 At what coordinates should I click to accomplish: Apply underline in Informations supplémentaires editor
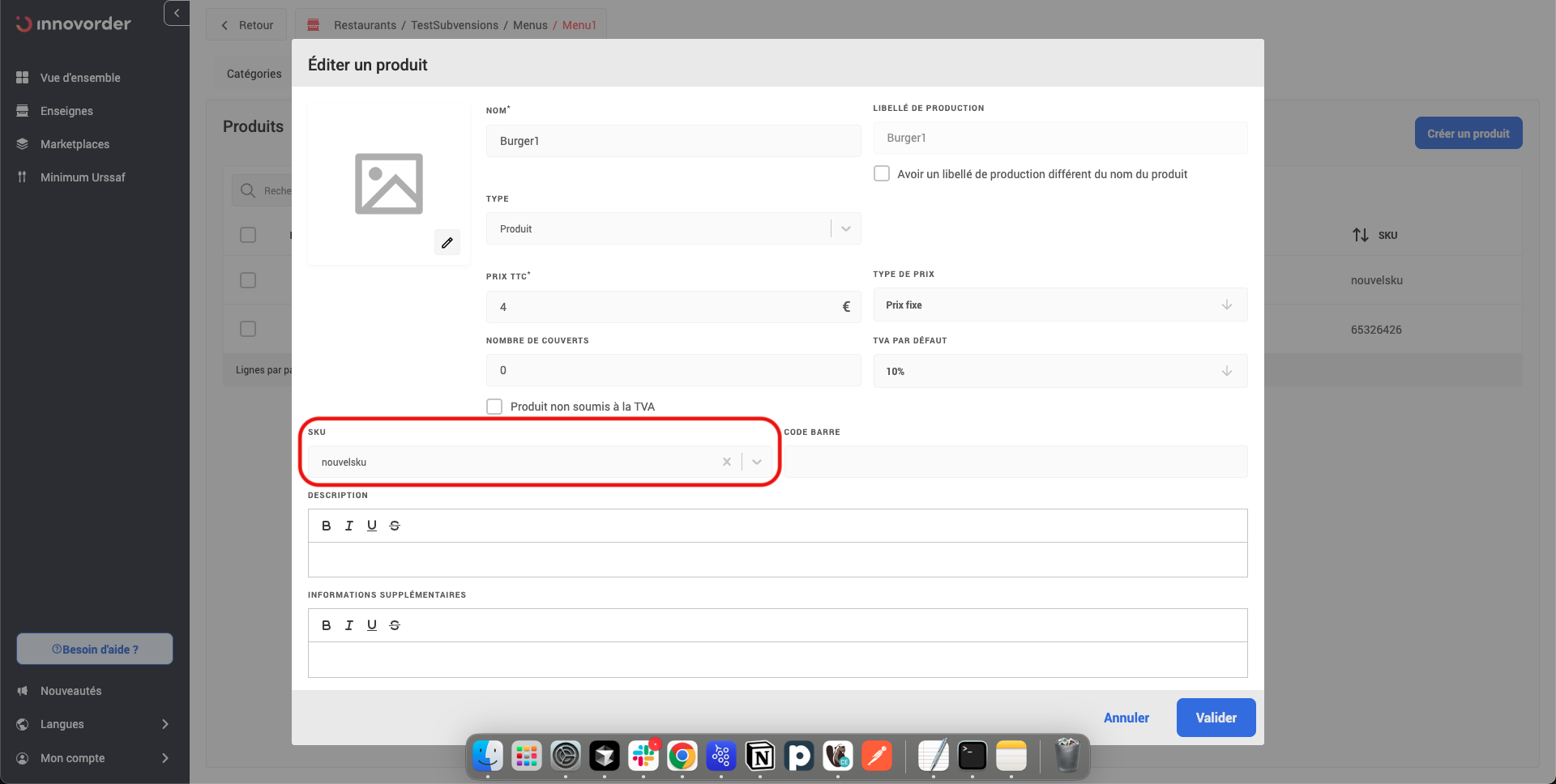point(371,625)
